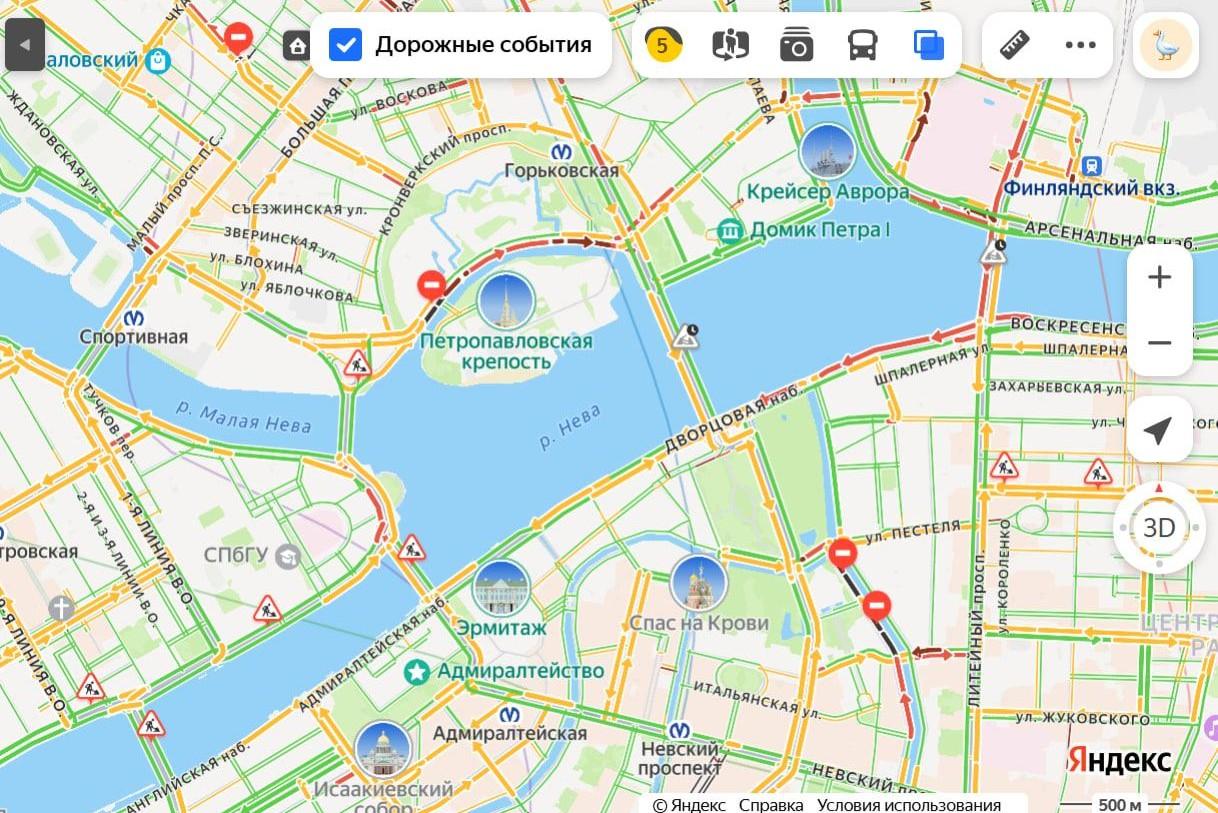Open the street panoramas icon
This screenshot has height=813, width=1218.
(x=730, y=45)
